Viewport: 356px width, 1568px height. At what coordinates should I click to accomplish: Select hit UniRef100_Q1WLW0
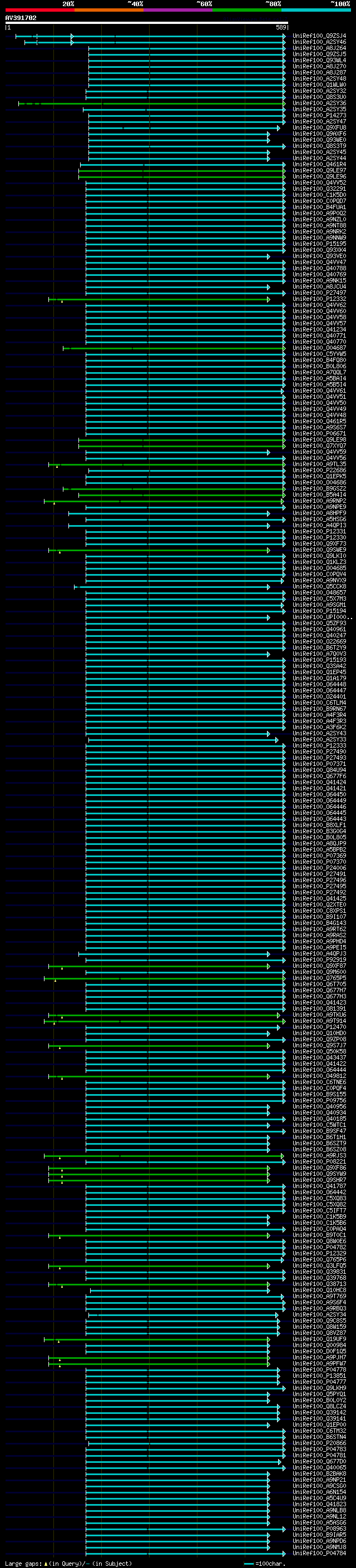tap(319, 85)
